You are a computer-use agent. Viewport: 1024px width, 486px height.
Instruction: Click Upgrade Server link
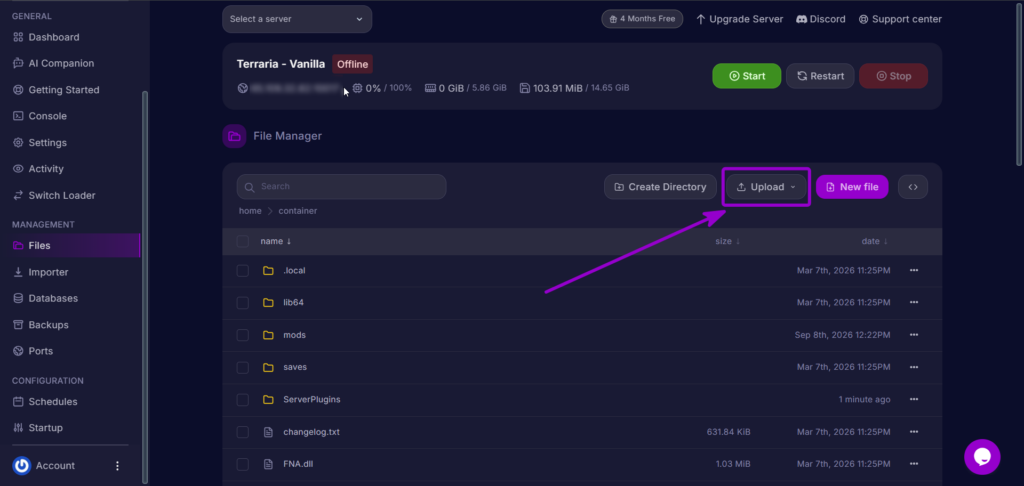click(x=739, y=19)
